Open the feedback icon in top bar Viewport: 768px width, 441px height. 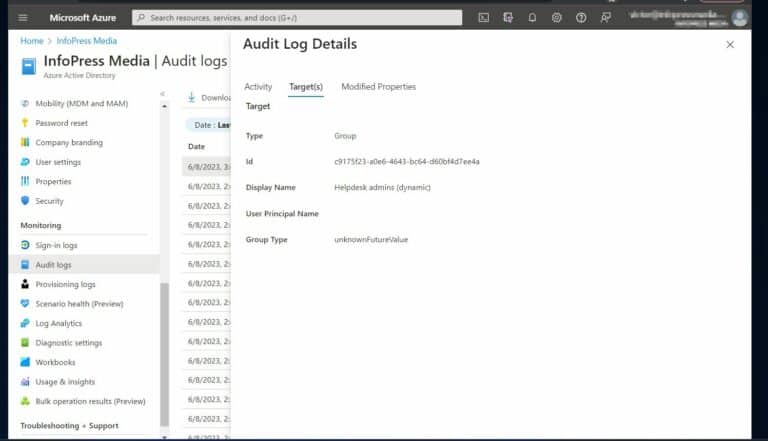[605, 18]
